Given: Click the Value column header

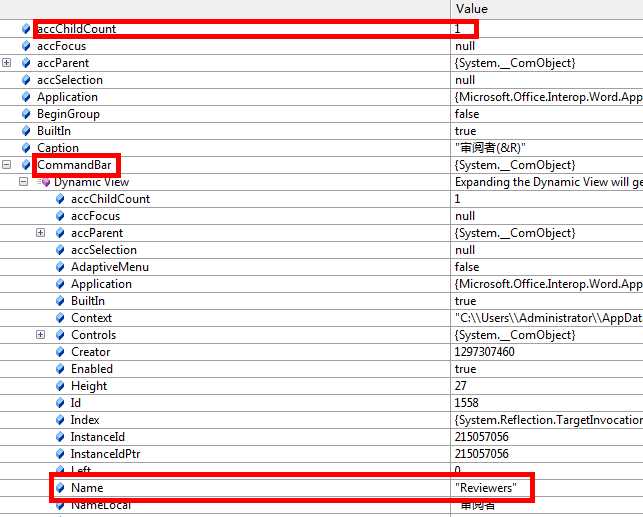Looking at the screenshot, I should coord(546,9).
